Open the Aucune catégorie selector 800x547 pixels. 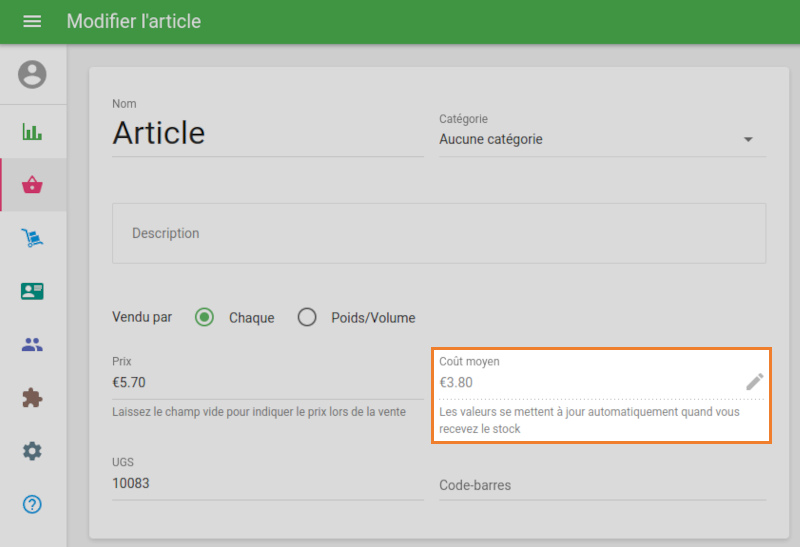590,140
